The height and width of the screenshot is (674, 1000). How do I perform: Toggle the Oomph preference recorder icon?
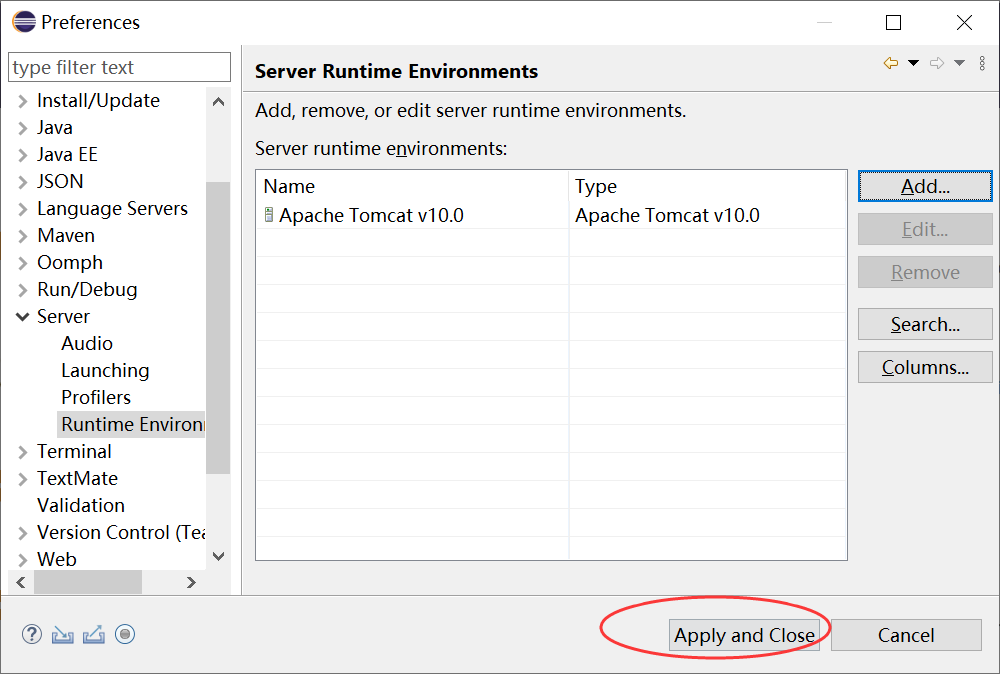click(x=125, y=634)
